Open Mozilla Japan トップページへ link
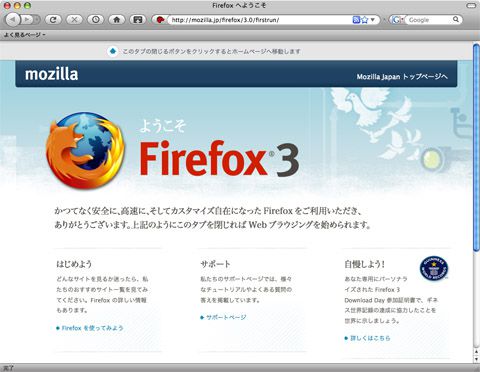 pos(402,77)
